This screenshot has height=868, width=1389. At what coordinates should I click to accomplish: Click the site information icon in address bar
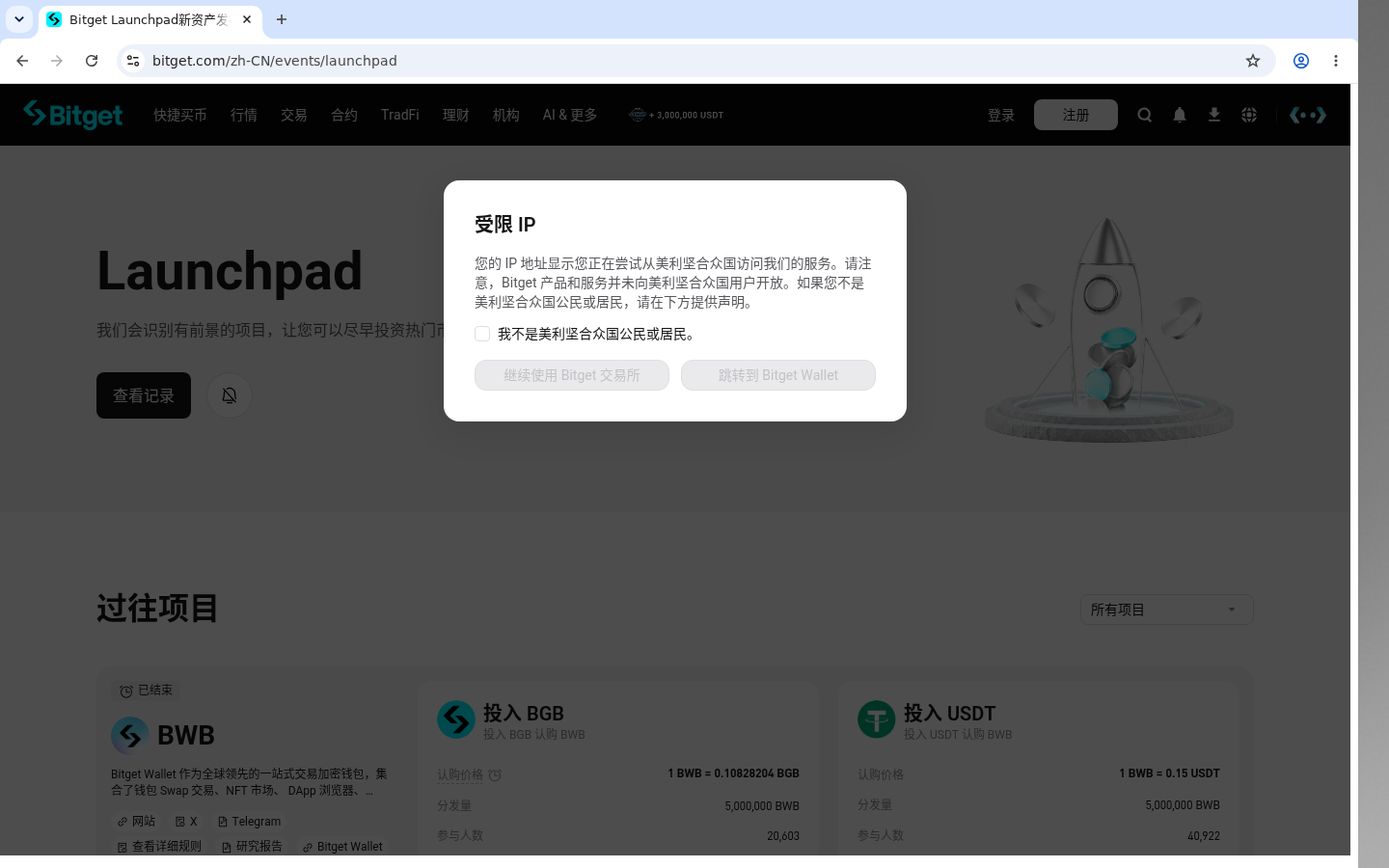point(133,61)
